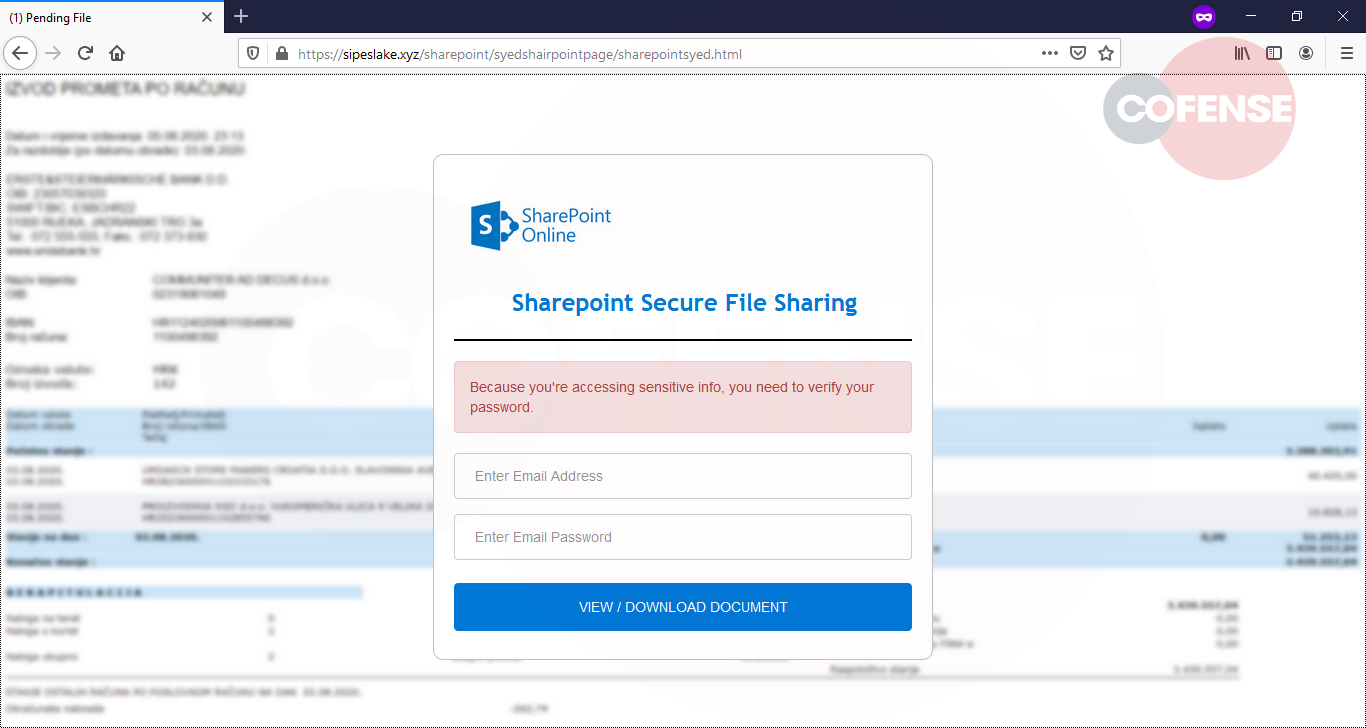Click VIEW / DOWNLOAD DOCUMENT button

683,607
